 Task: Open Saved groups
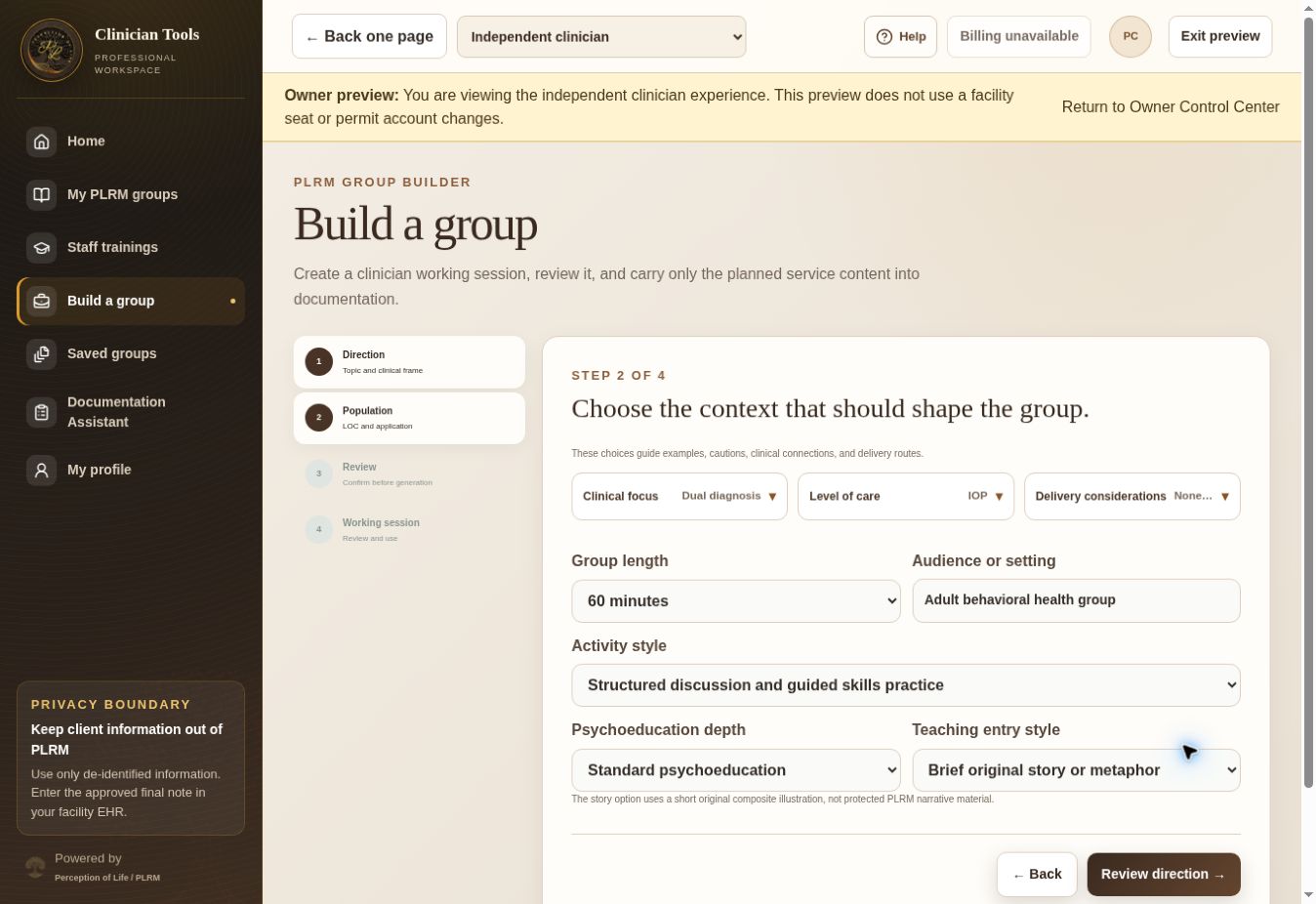pos(131,354)
